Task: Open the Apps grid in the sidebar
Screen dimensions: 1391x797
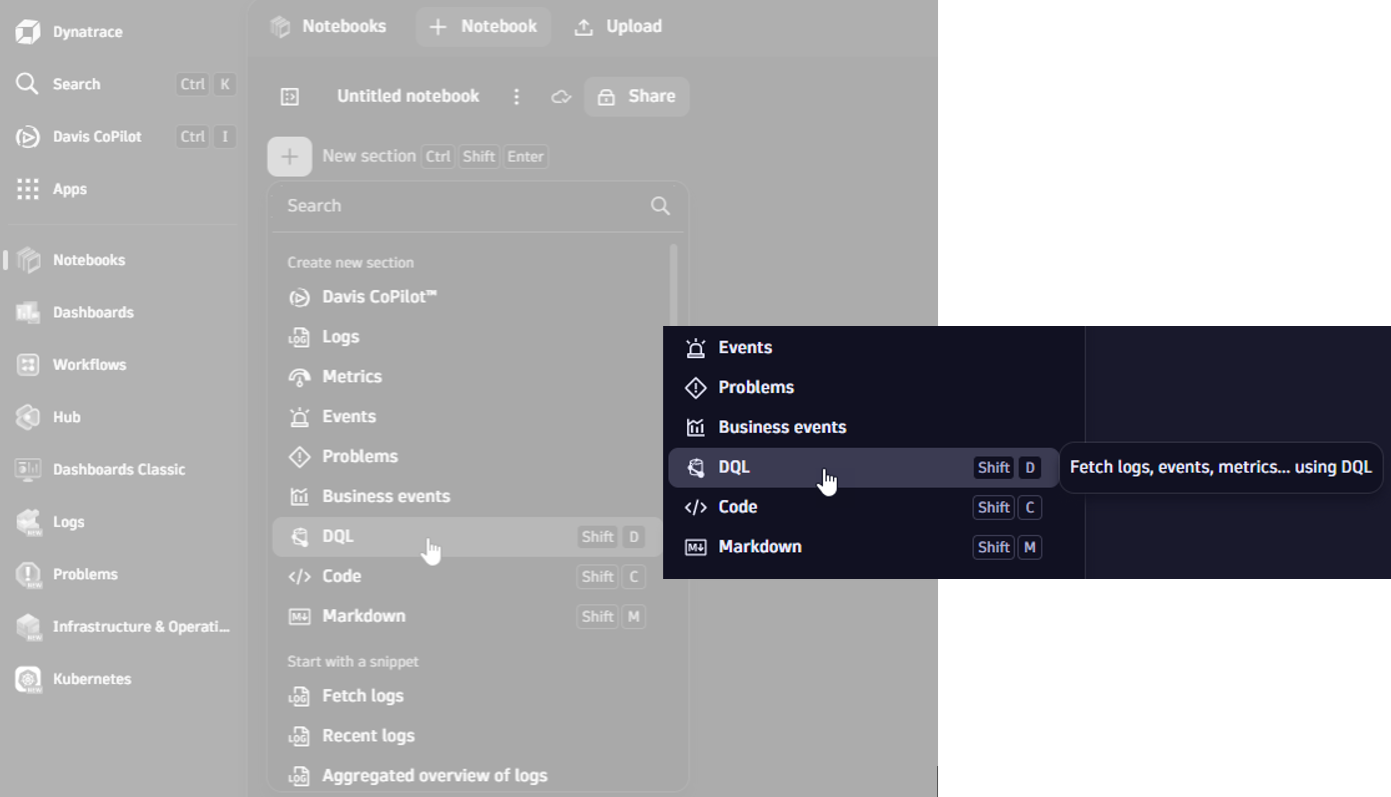Action: (69, 189)
